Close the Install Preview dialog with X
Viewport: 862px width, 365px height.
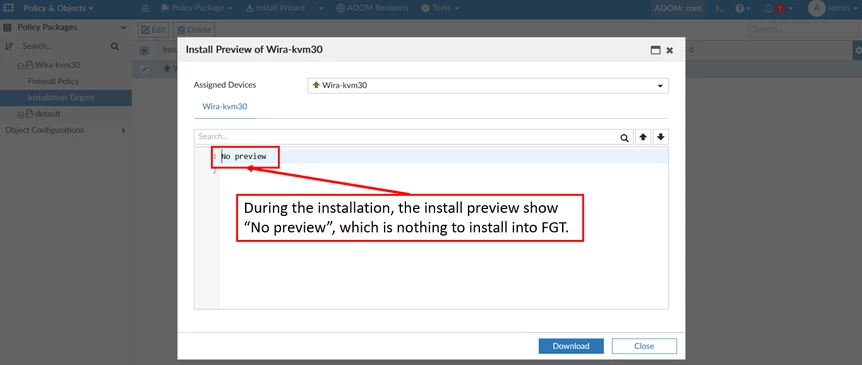(670, 50)
